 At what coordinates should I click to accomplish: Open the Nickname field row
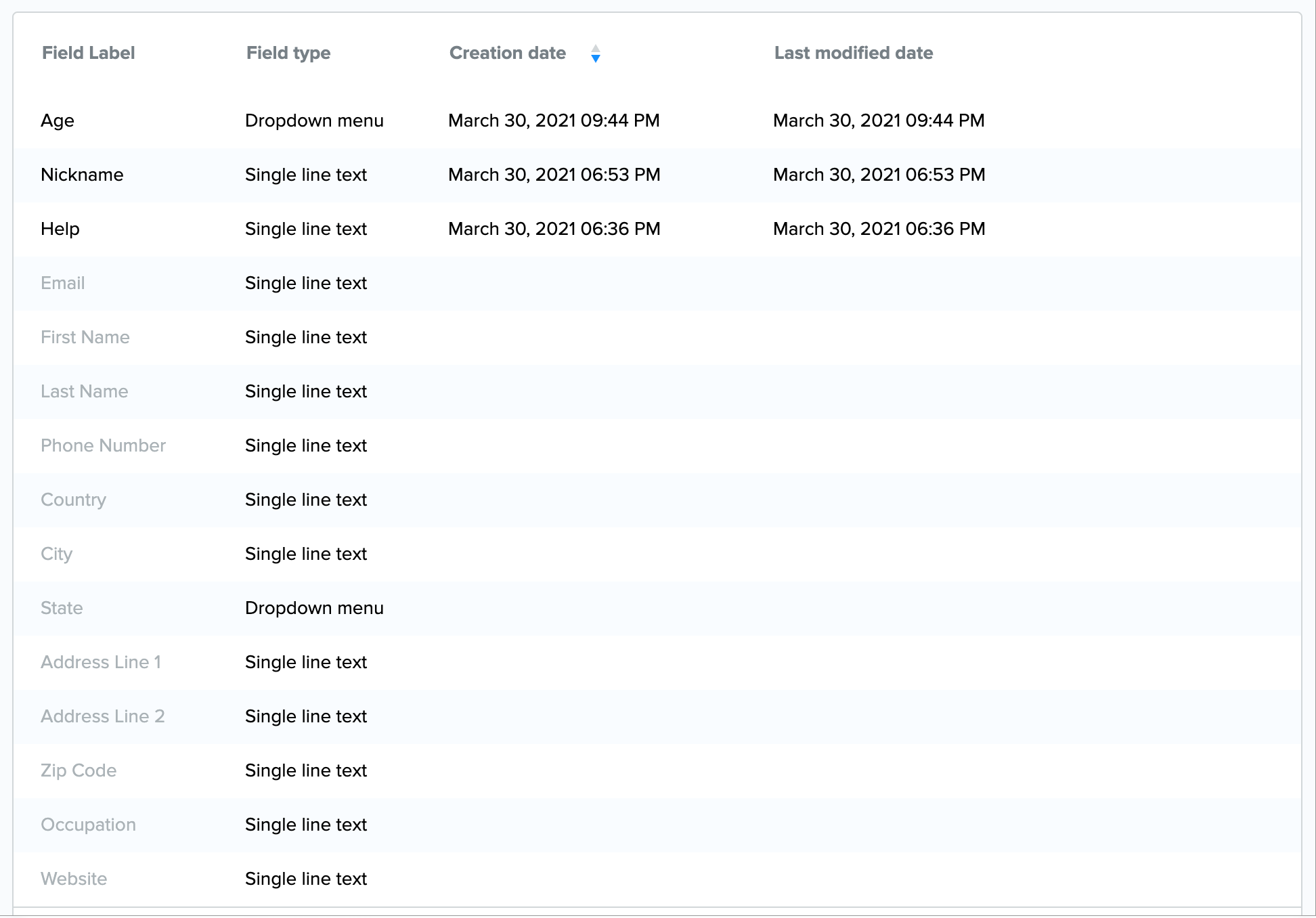pos(82,175)
